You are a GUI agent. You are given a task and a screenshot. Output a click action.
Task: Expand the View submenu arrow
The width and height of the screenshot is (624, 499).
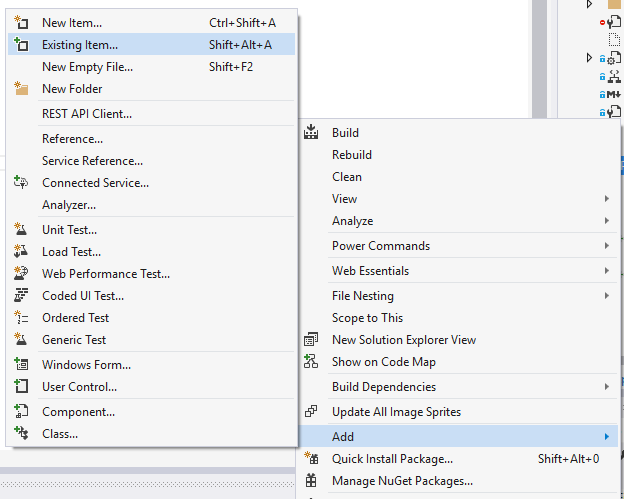606,199
